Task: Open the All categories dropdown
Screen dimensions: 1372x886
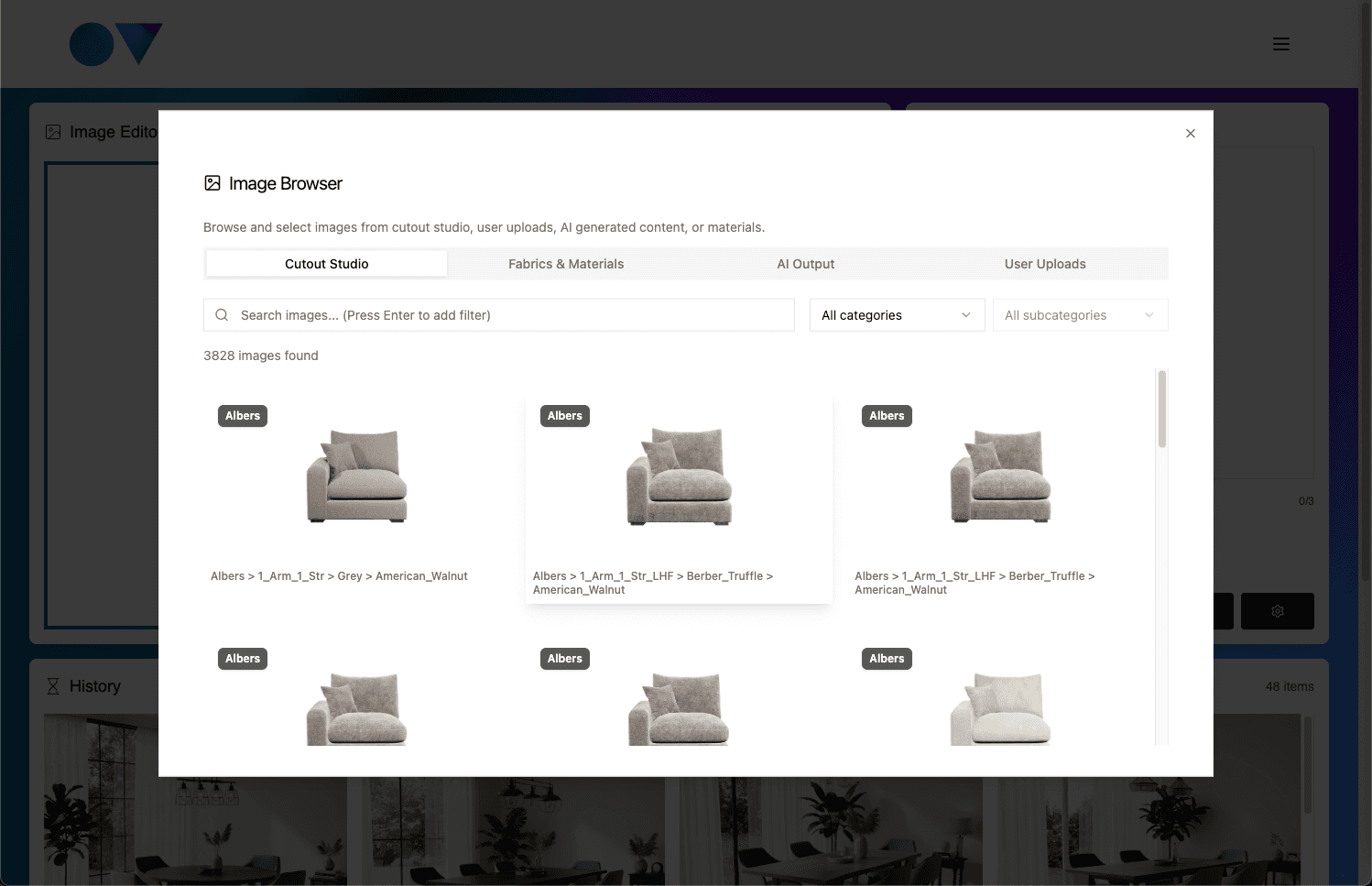Action: coord(896,314)
